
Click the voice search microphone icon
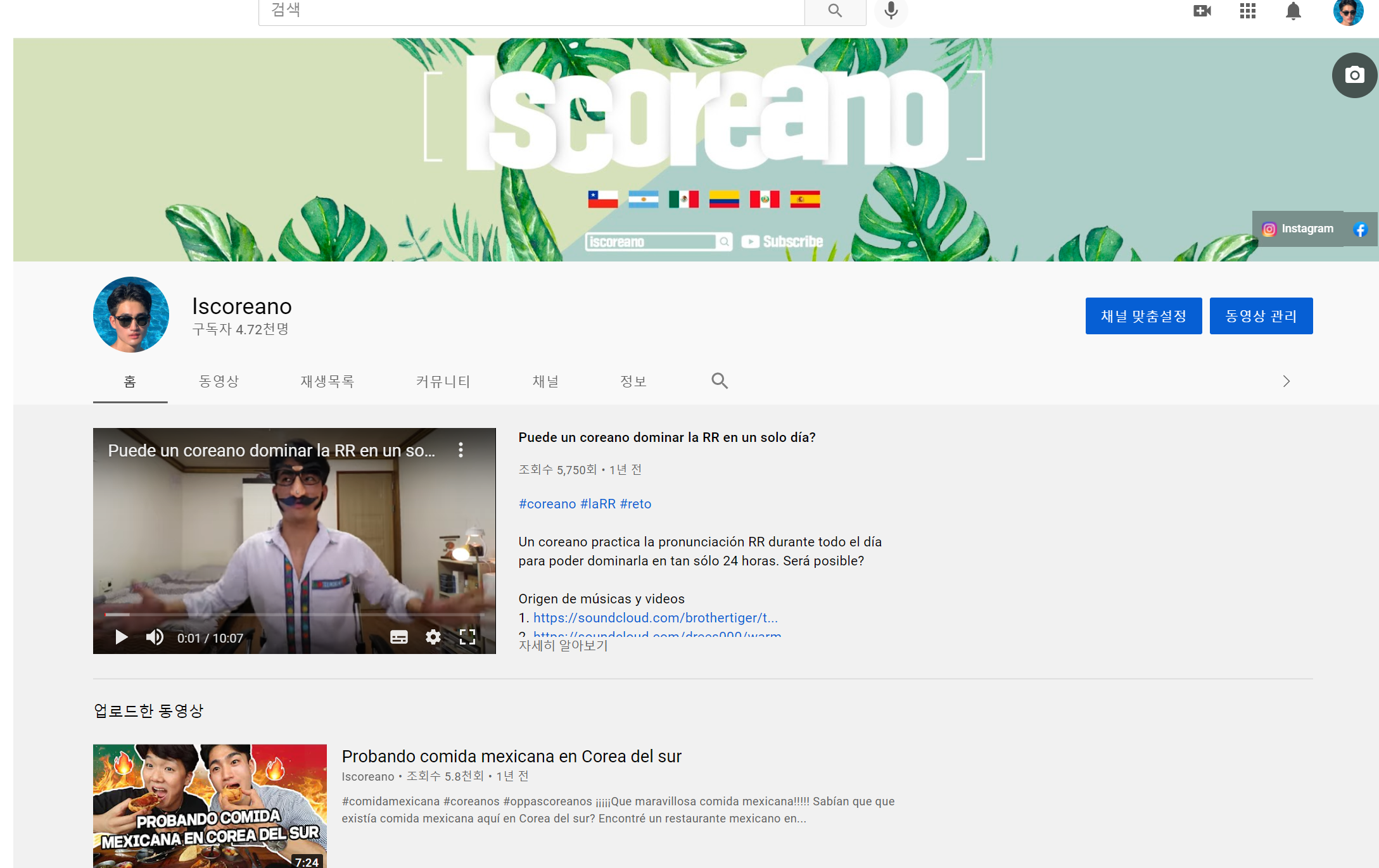(x=891, y=10)
